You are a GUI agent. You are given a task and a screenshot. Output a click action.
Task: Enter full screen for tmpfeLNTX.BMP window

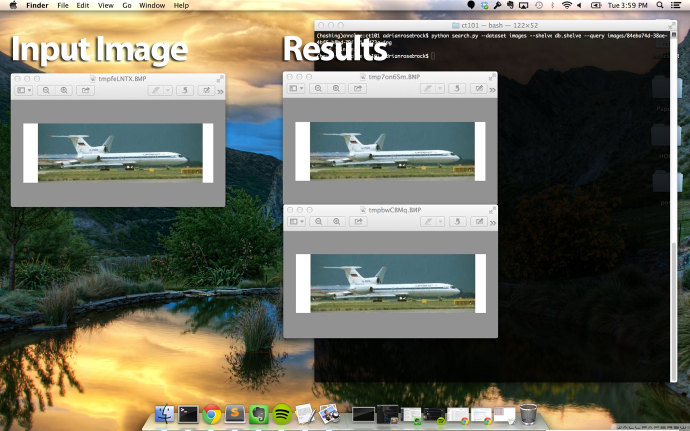tap(220, 78)
